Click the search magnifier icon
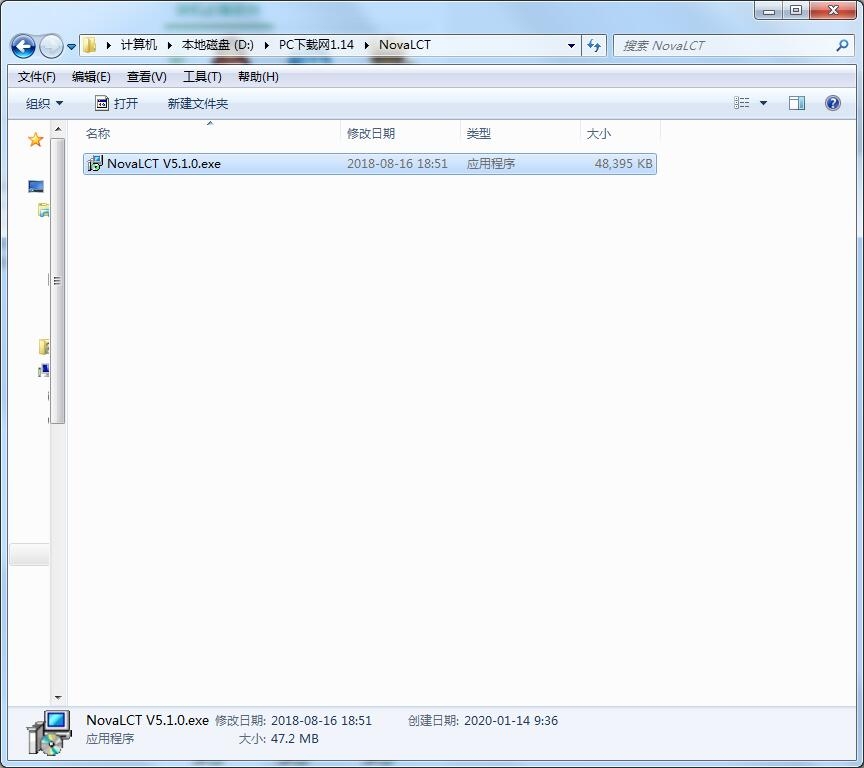Screen dimensions: 864x768 click(842, 45)
